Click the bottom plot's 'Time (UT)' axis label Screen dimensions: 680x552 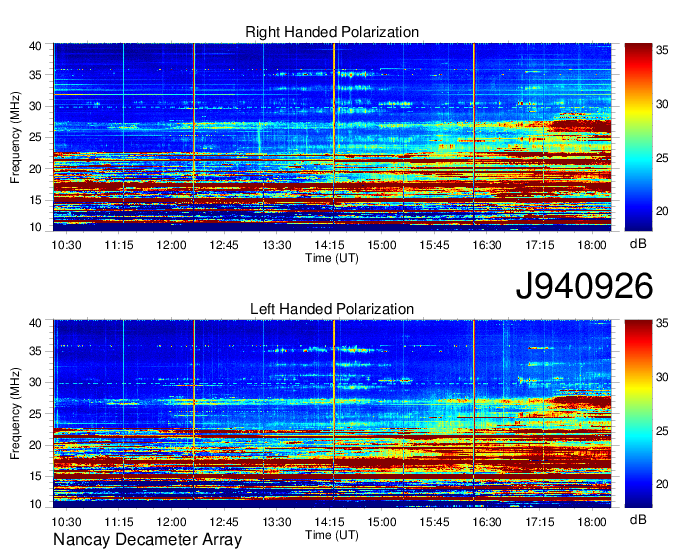click(x=332, y=535)
